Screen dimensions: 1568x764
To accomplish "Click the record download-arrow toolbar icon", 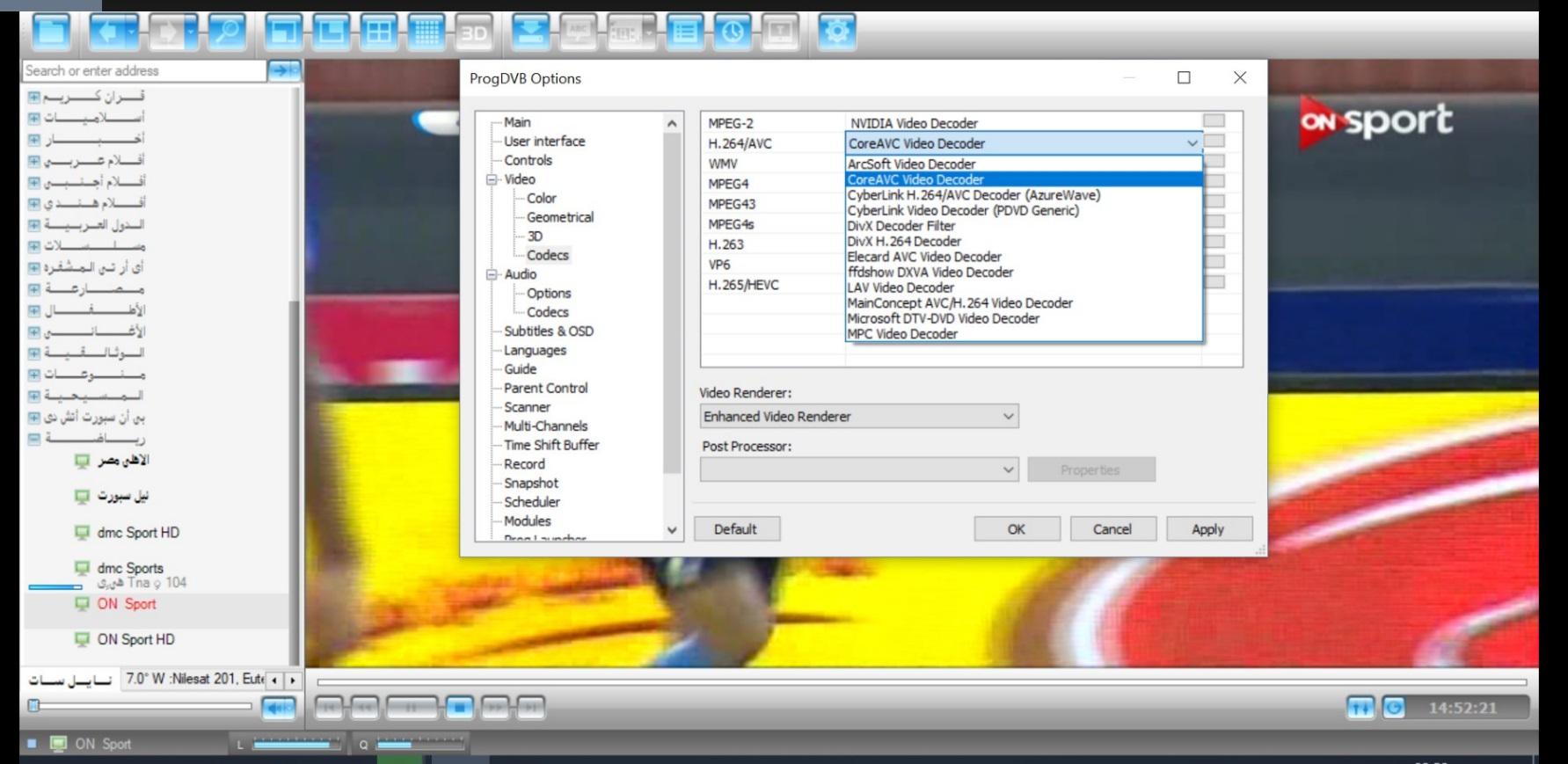I will [530, 33].
